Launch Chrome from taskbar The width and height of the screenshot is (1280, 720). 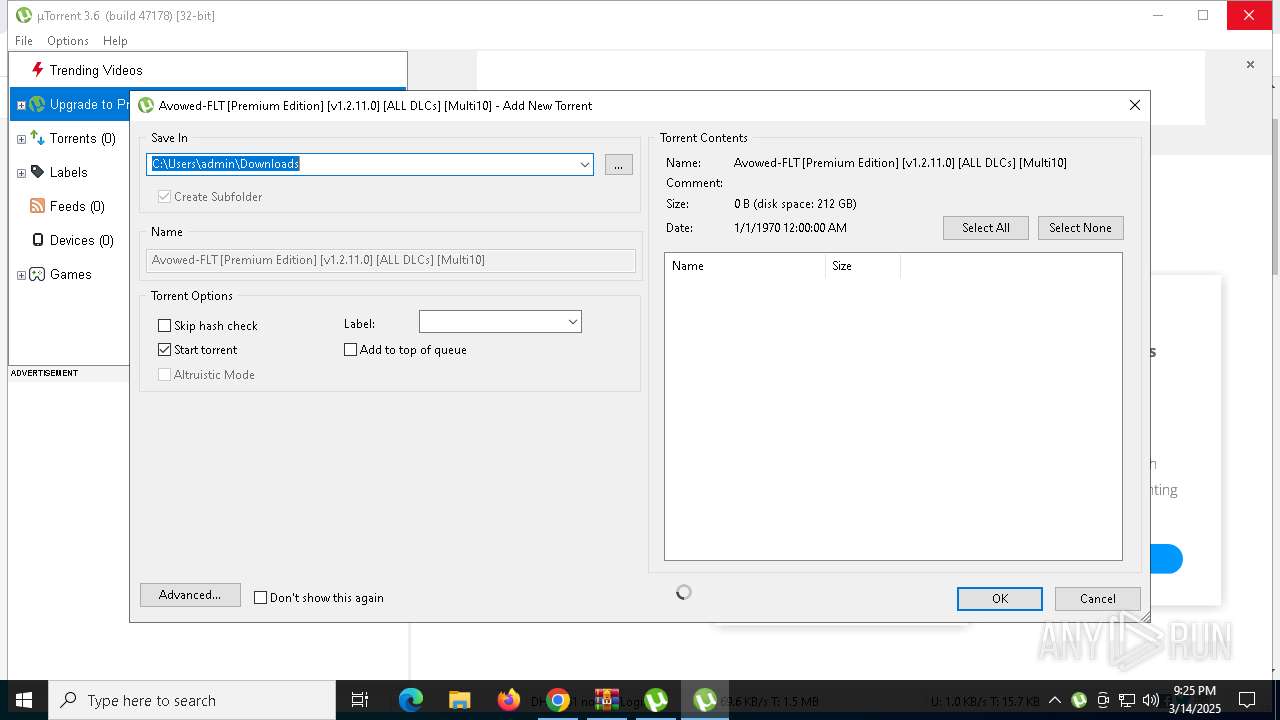558,700
